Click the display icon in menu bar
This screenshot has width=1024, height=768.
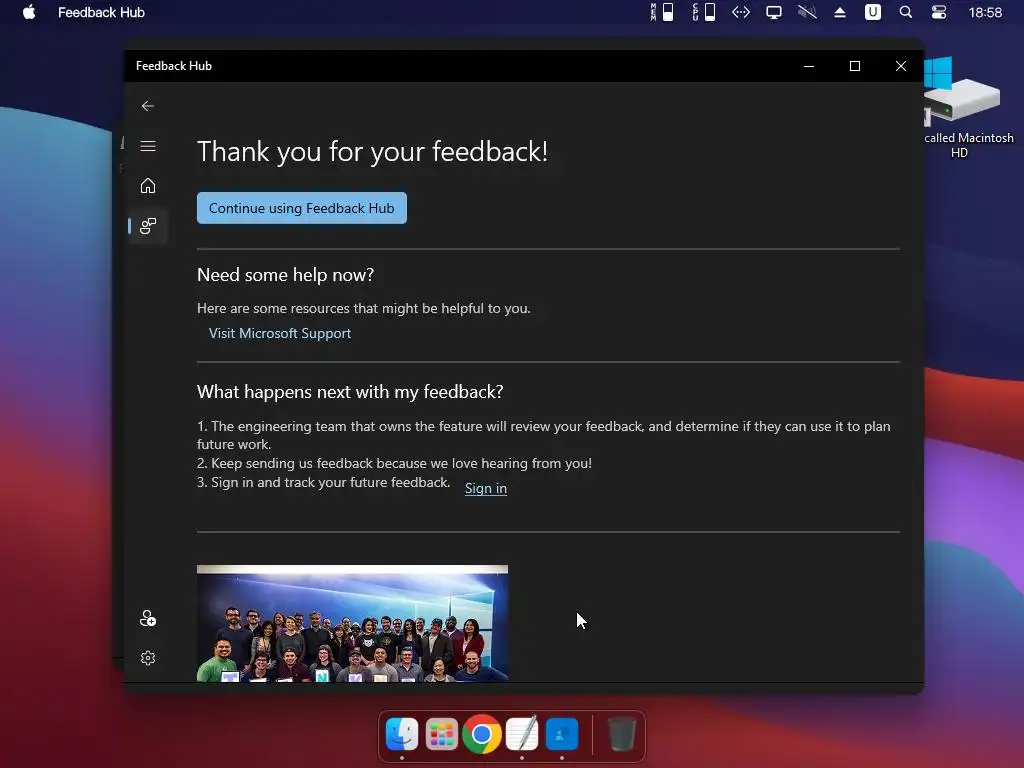[774, 12]
